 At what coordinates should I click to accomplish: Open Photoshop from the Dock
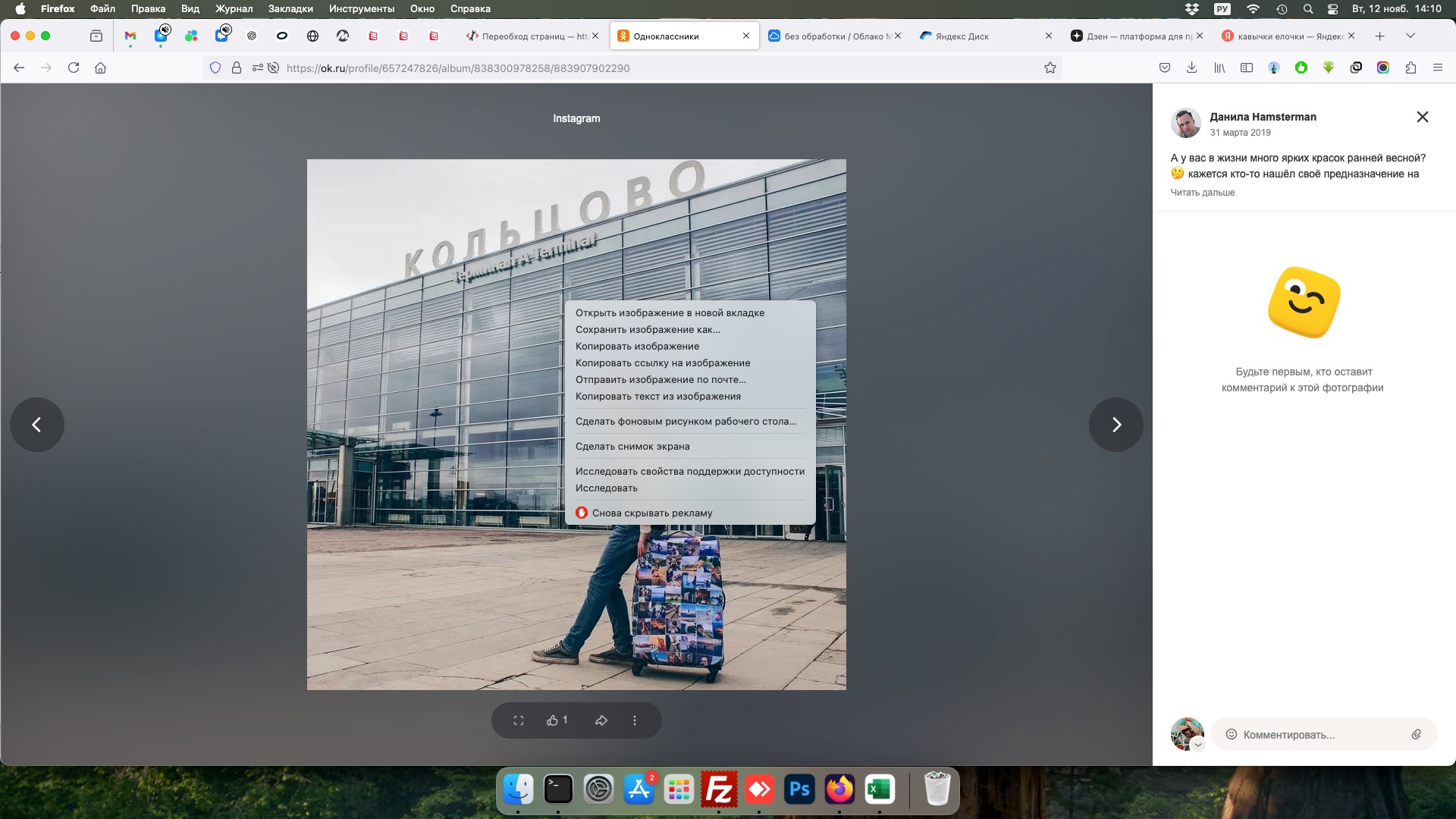(799, 789)
